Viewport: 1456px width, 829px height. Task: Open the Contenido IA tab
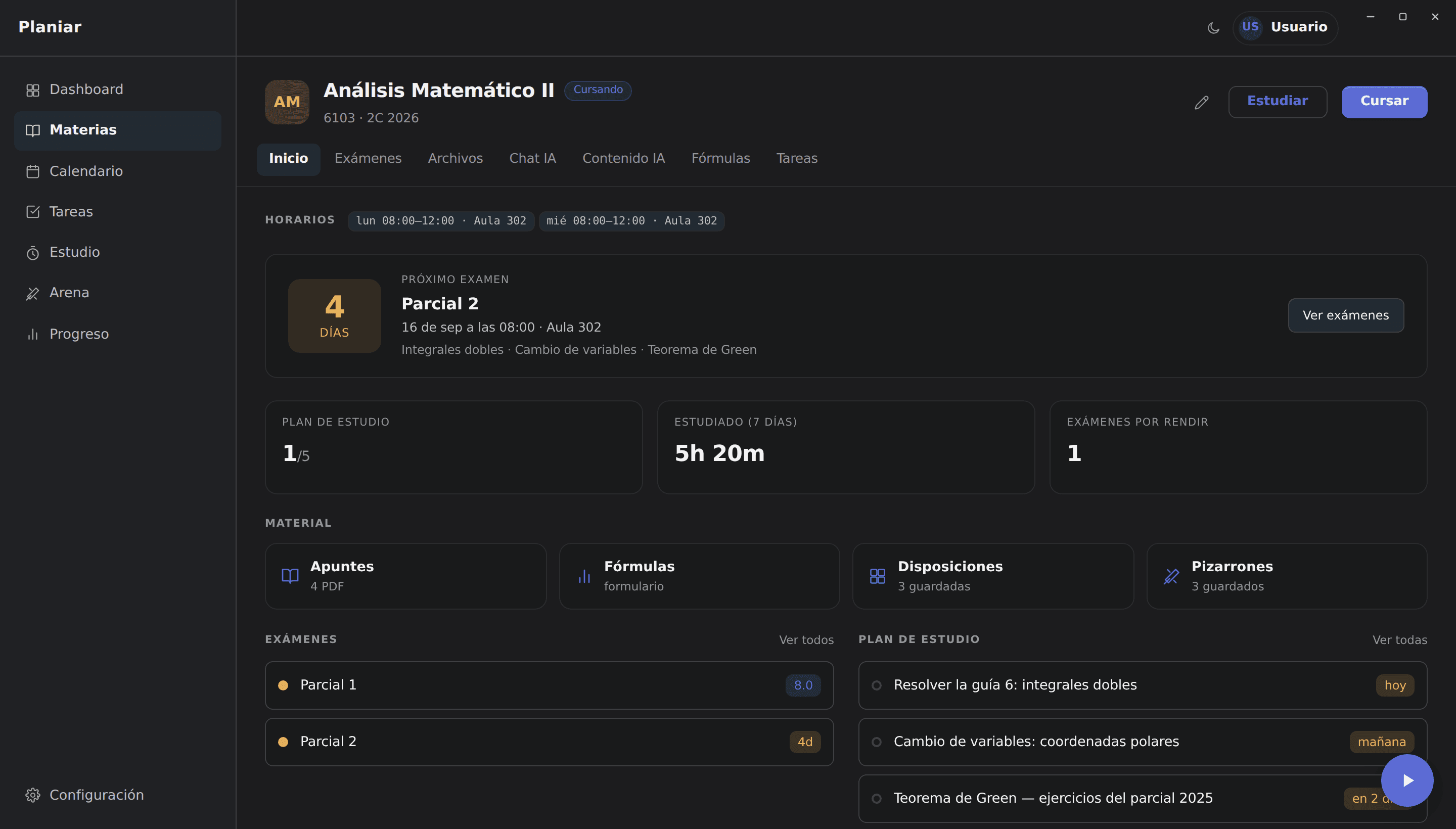click(623, 159)
